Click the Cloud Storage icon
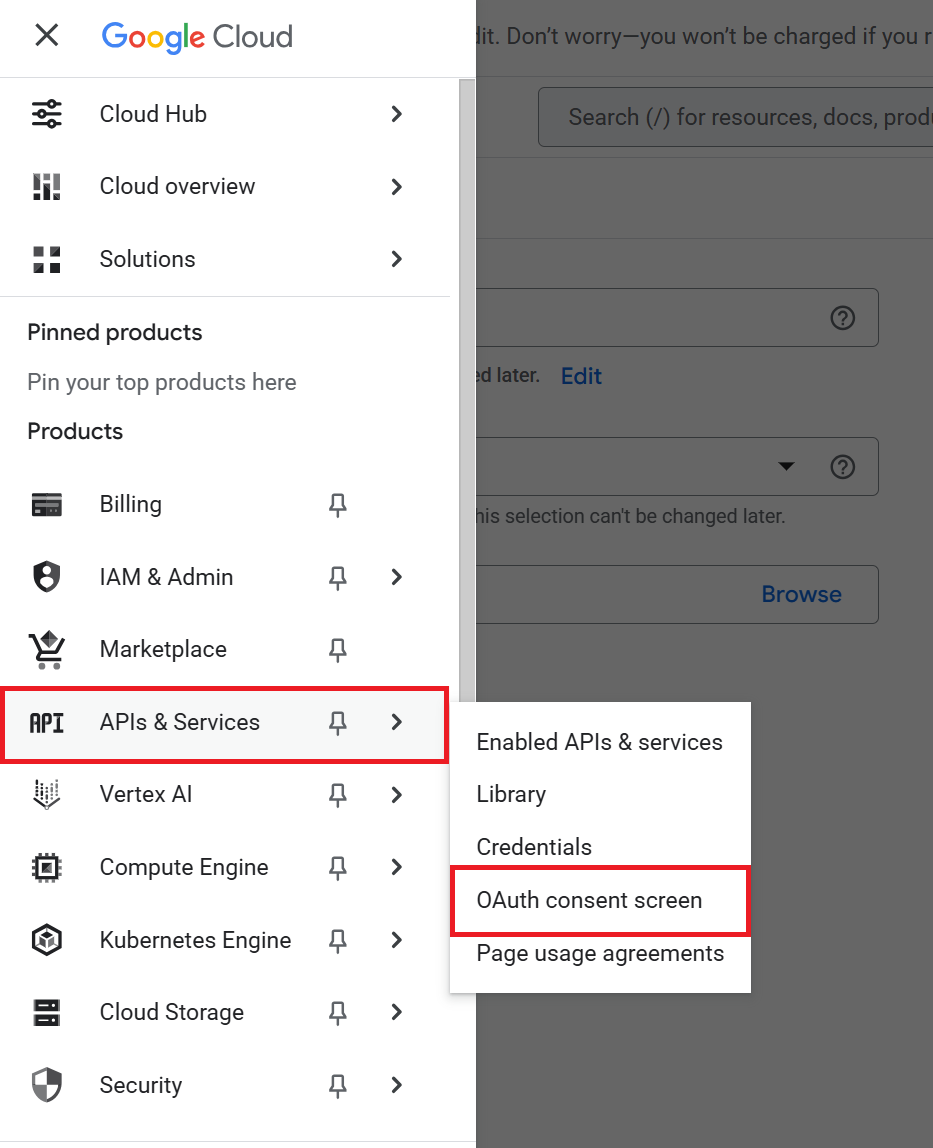Image resolution: width=933 pixels, height=1148 pixels. [47, 1012]
